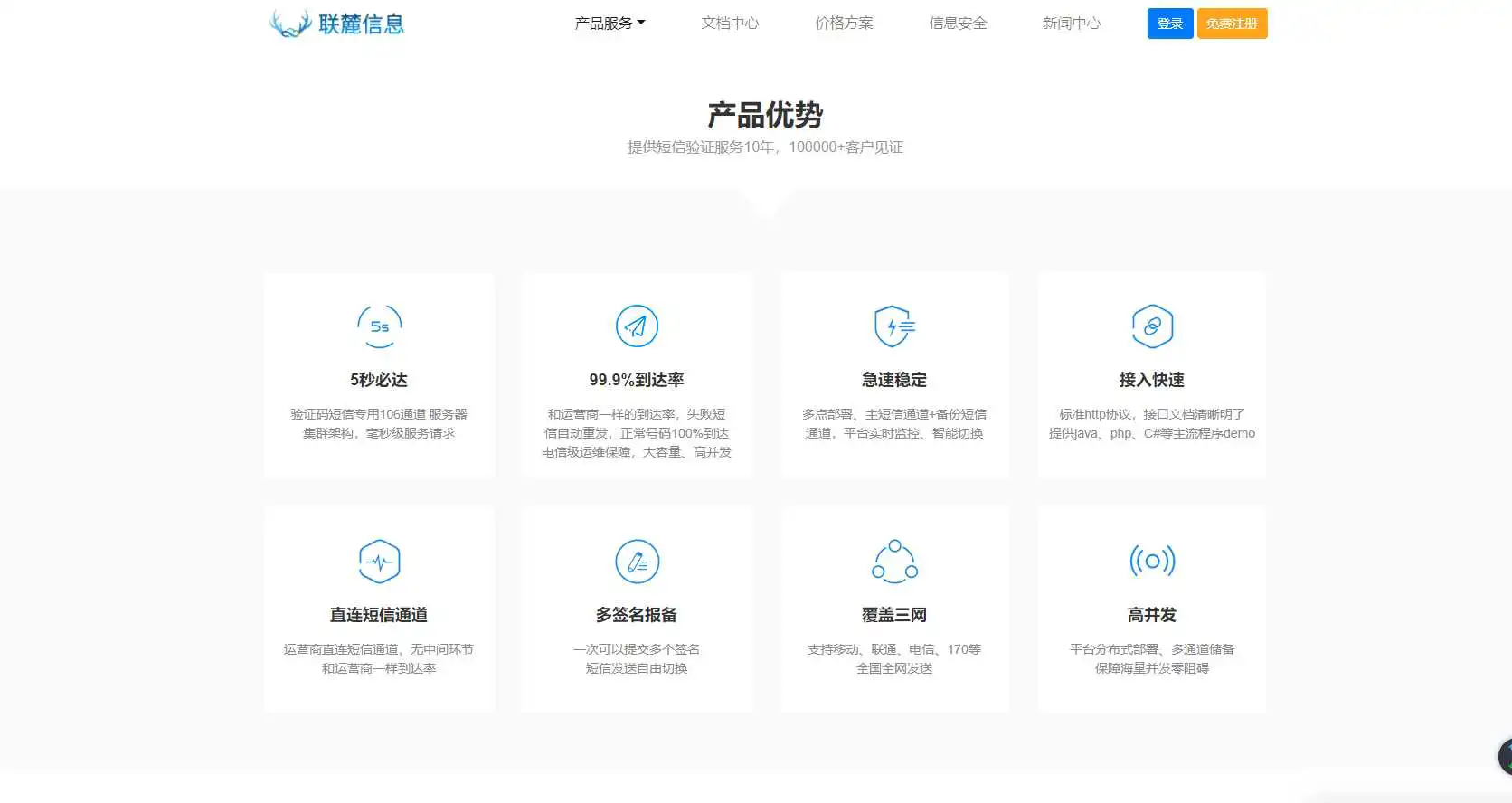Viewport: 1512px width, 803px height.
Task: Open the 文档中心 menu item
Action: tap(730, 24)
